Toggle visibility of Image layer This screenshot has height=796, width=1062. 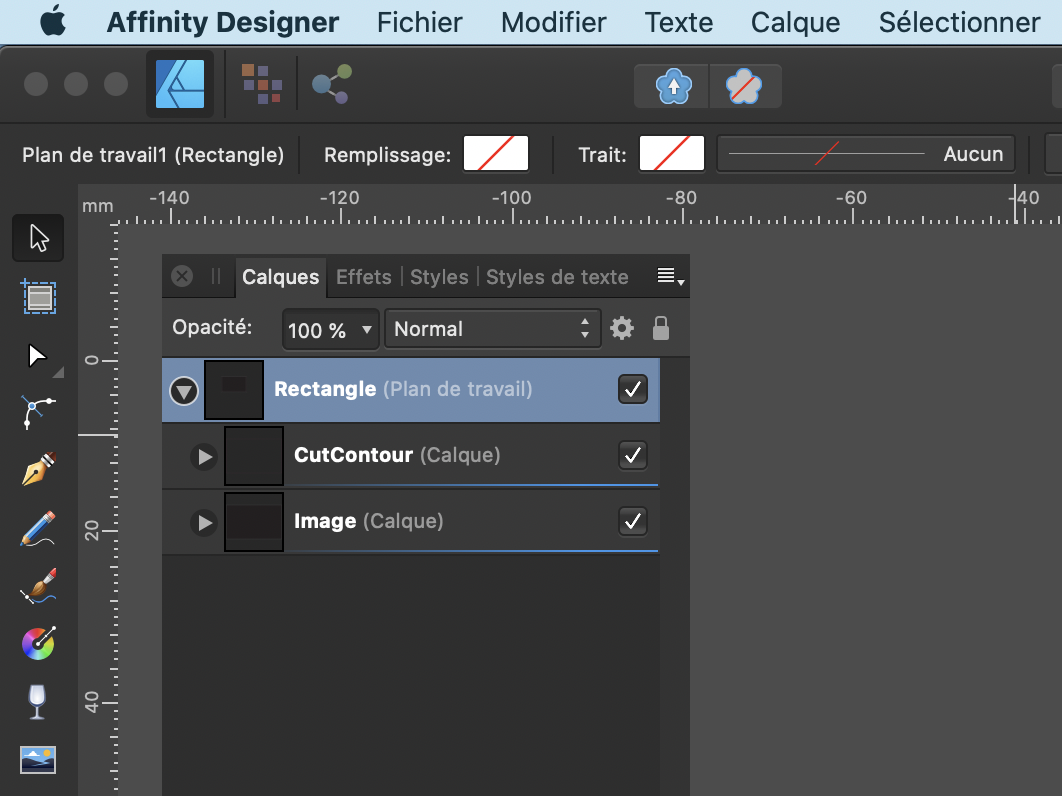pos(633,521)
